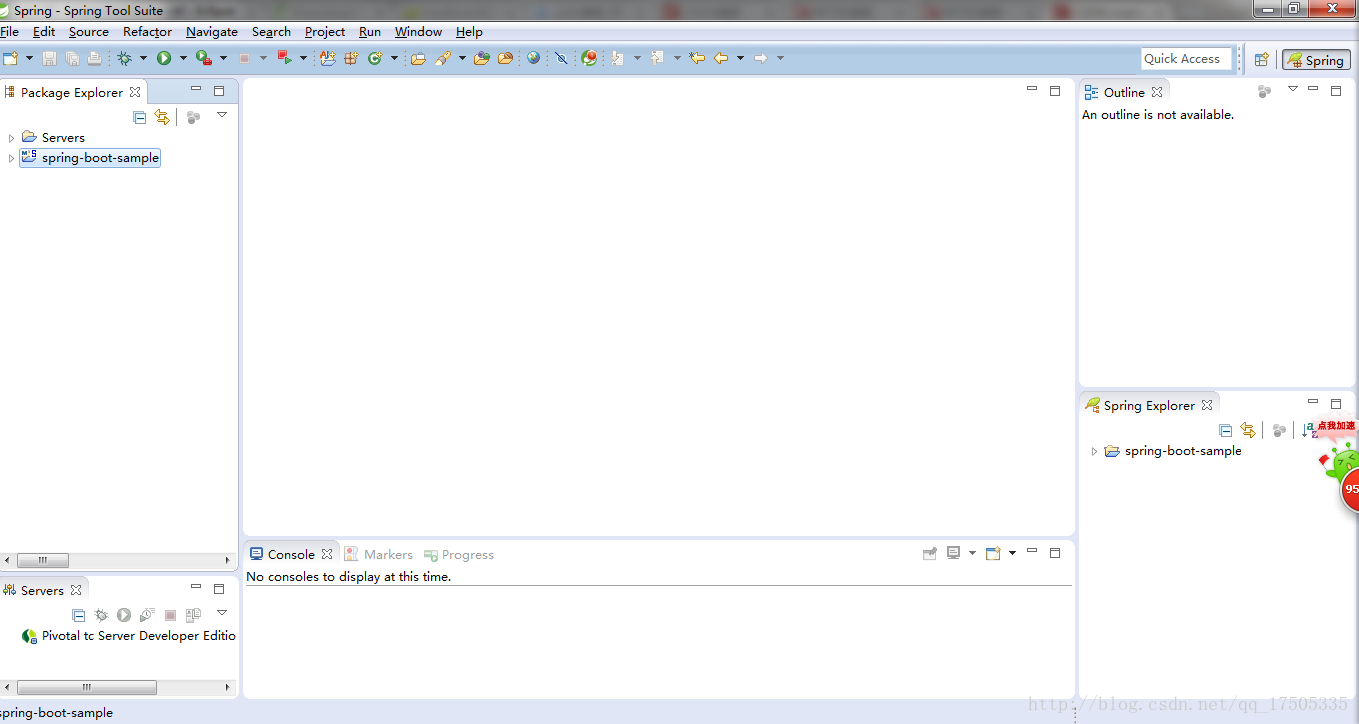Open the File menu

pyautogui.click(x=9, y=32)
